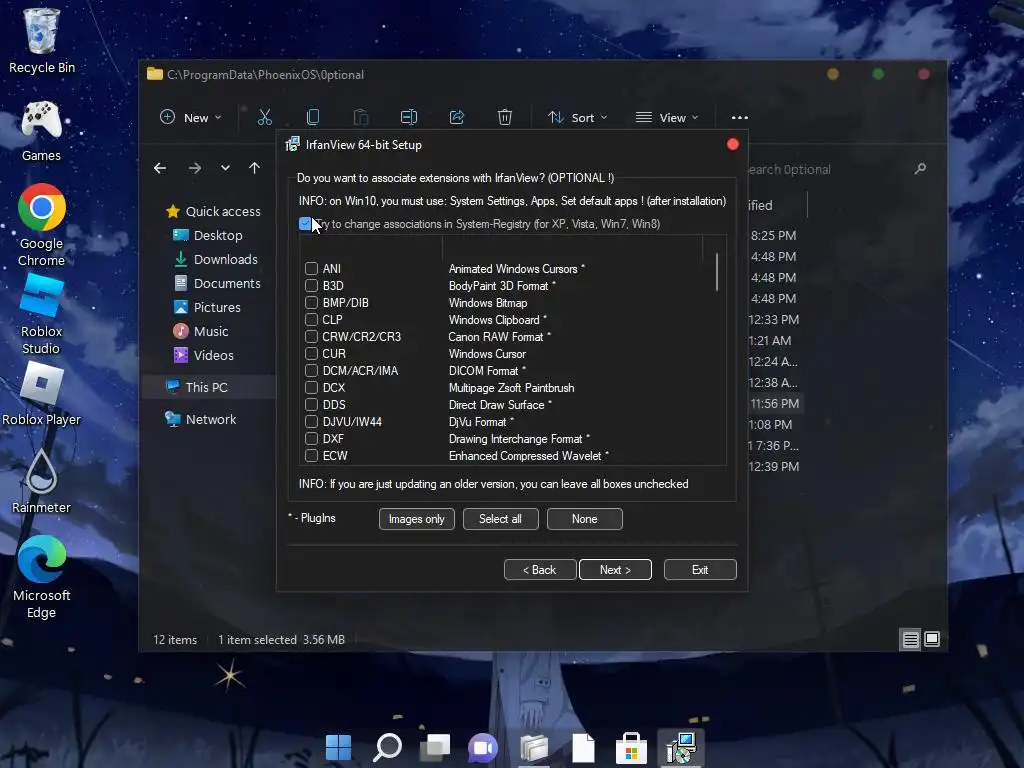Open Chat icon on taskbar
Screen dimensions: 1024x768
click(483, 748)
